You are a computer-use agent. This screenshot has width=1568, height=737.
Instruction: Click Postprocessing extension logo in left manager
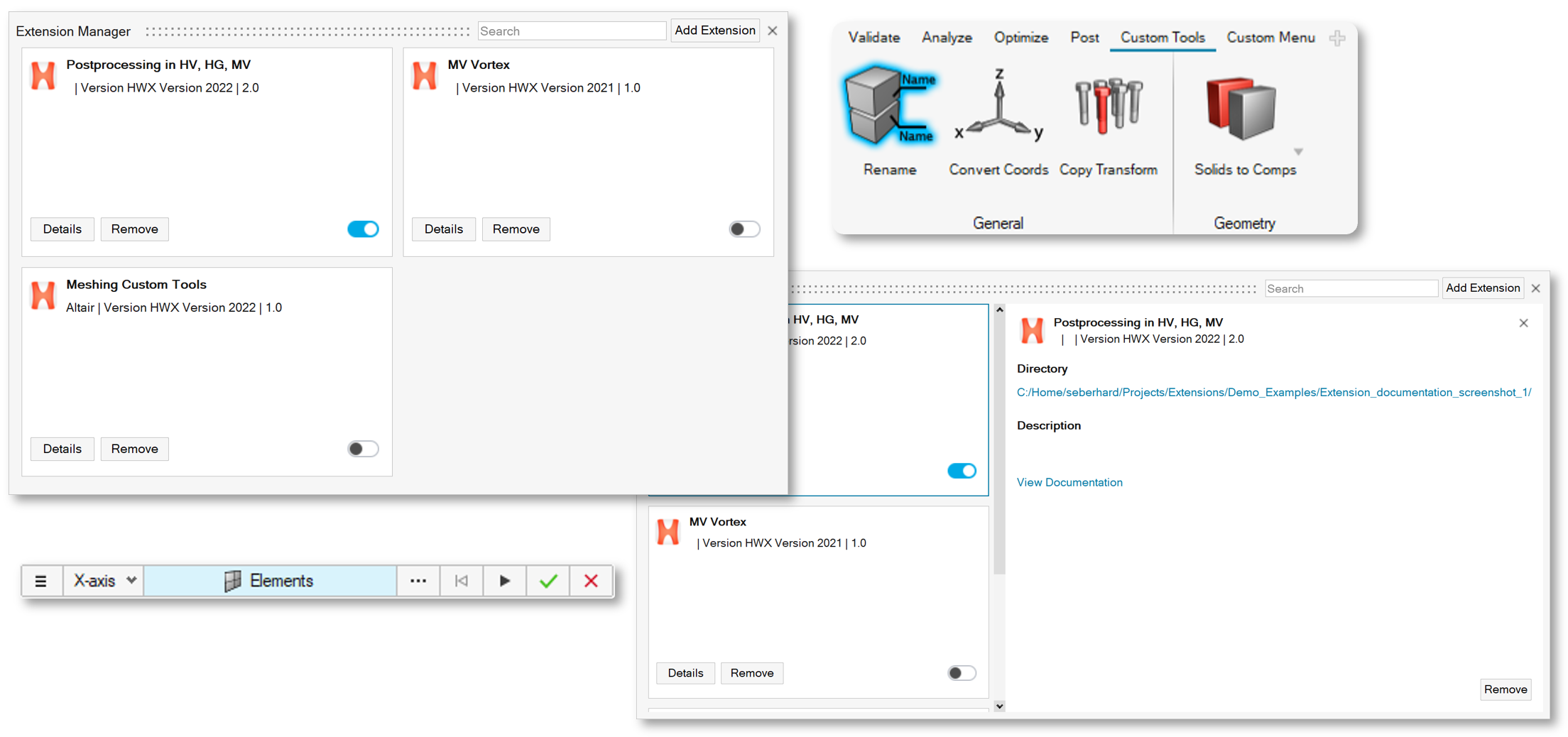(x=43, y=75)
